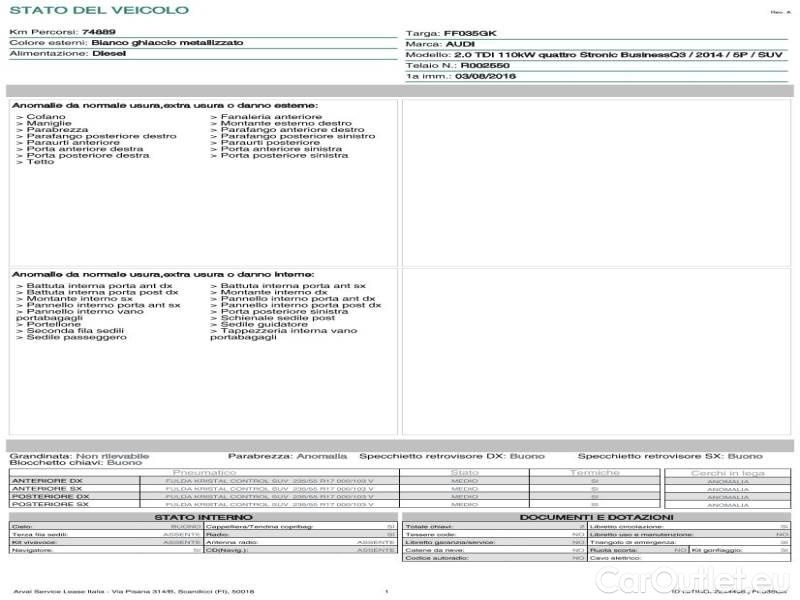Select Parafango posteriore sinistro entry

[293, 136]
